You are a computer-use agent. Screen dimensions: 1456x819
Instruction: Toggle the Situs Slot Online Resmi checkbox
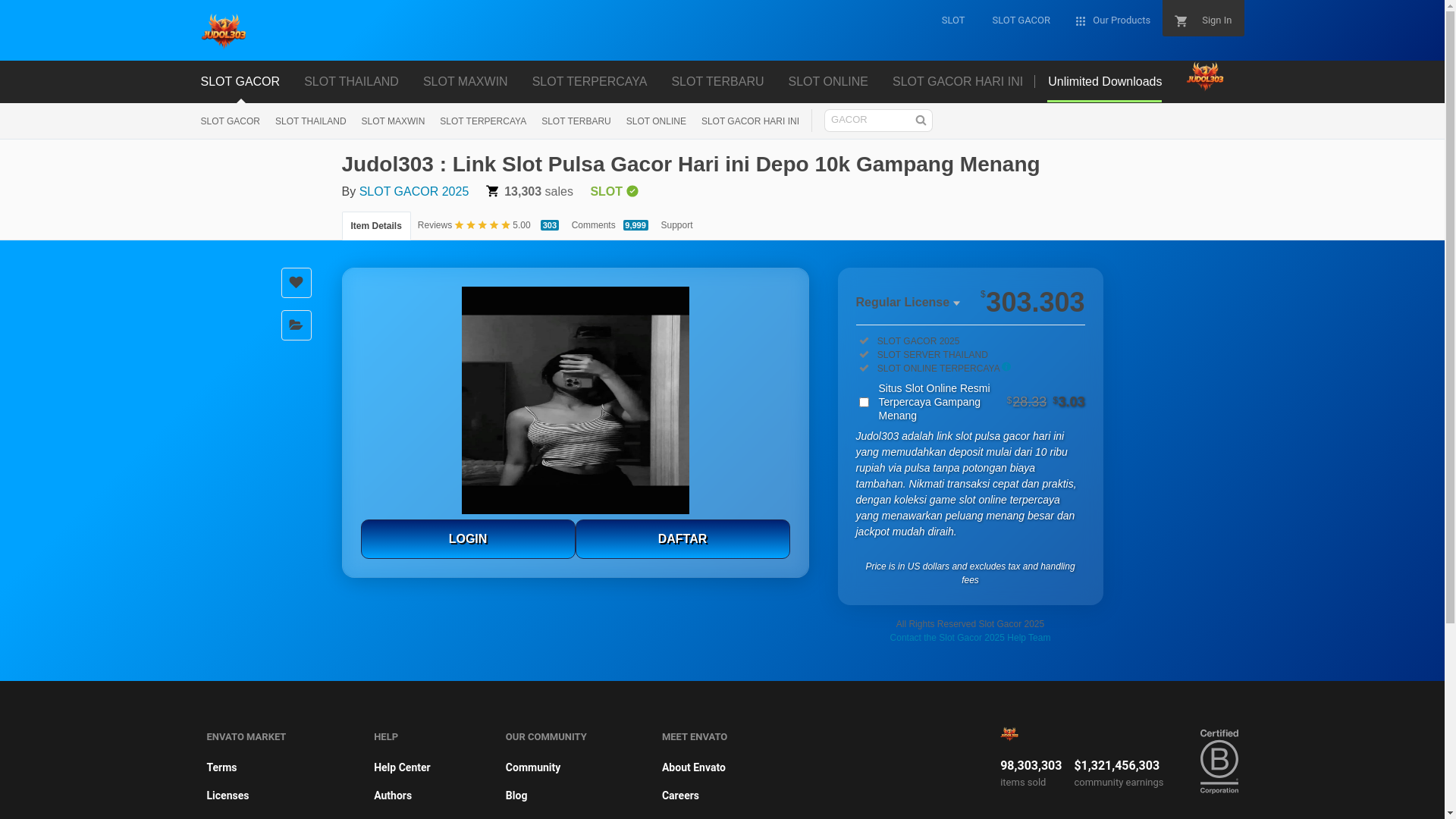pyautogui.click(x=864, y=403)
